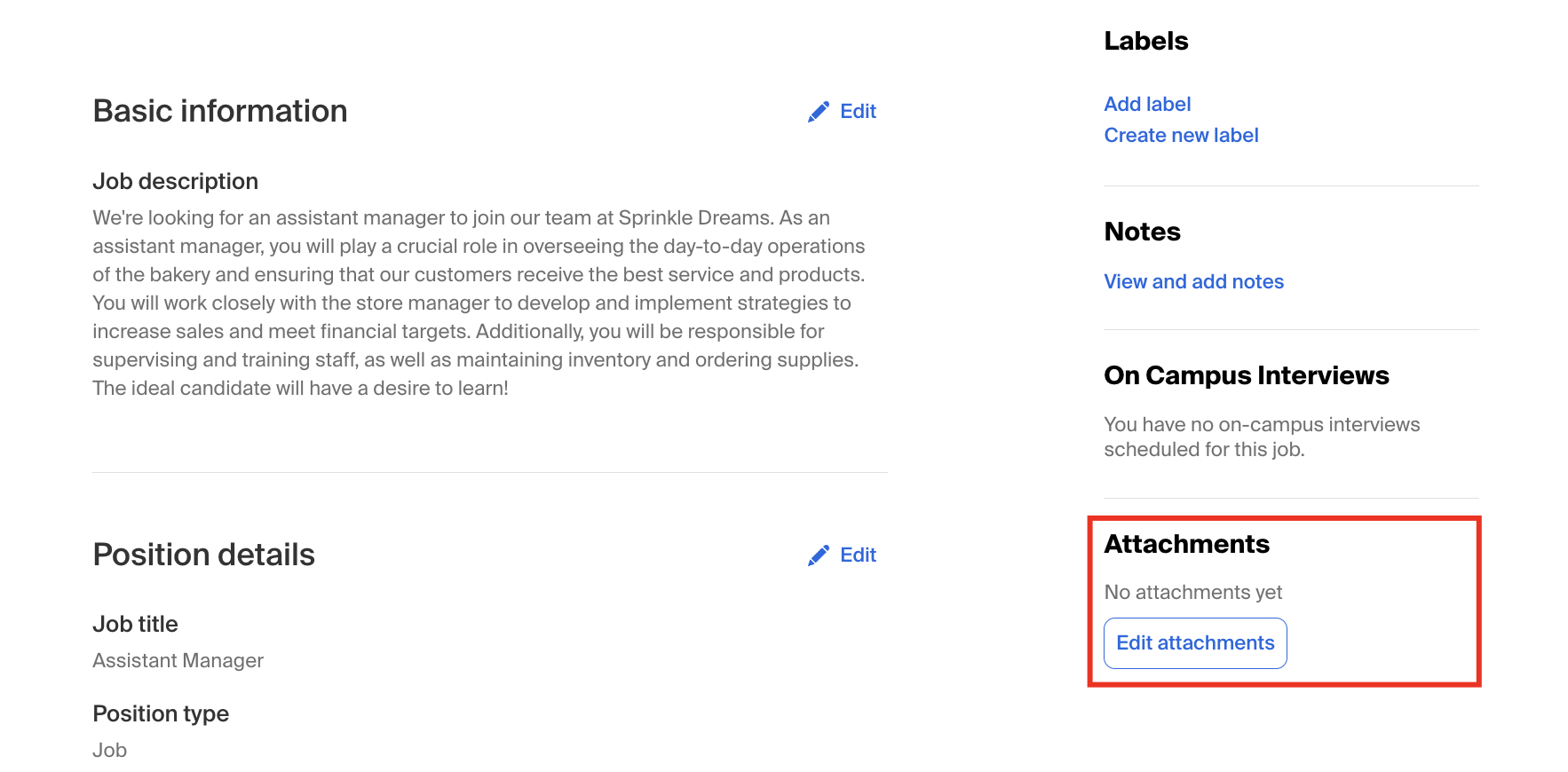
Task: Click the Attachments section heading
Action: [x=1186, y=544]
